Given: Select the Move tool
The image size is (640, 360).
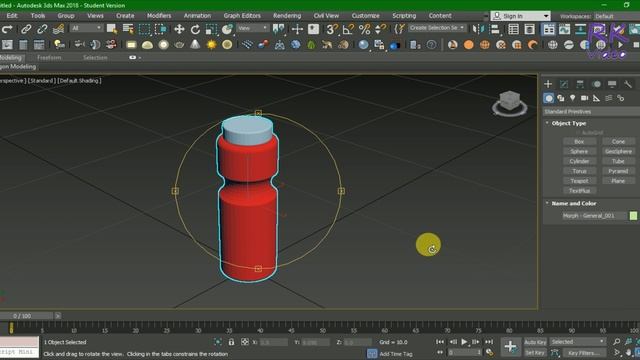Looking at the screenshot, I should click(179, 29).
